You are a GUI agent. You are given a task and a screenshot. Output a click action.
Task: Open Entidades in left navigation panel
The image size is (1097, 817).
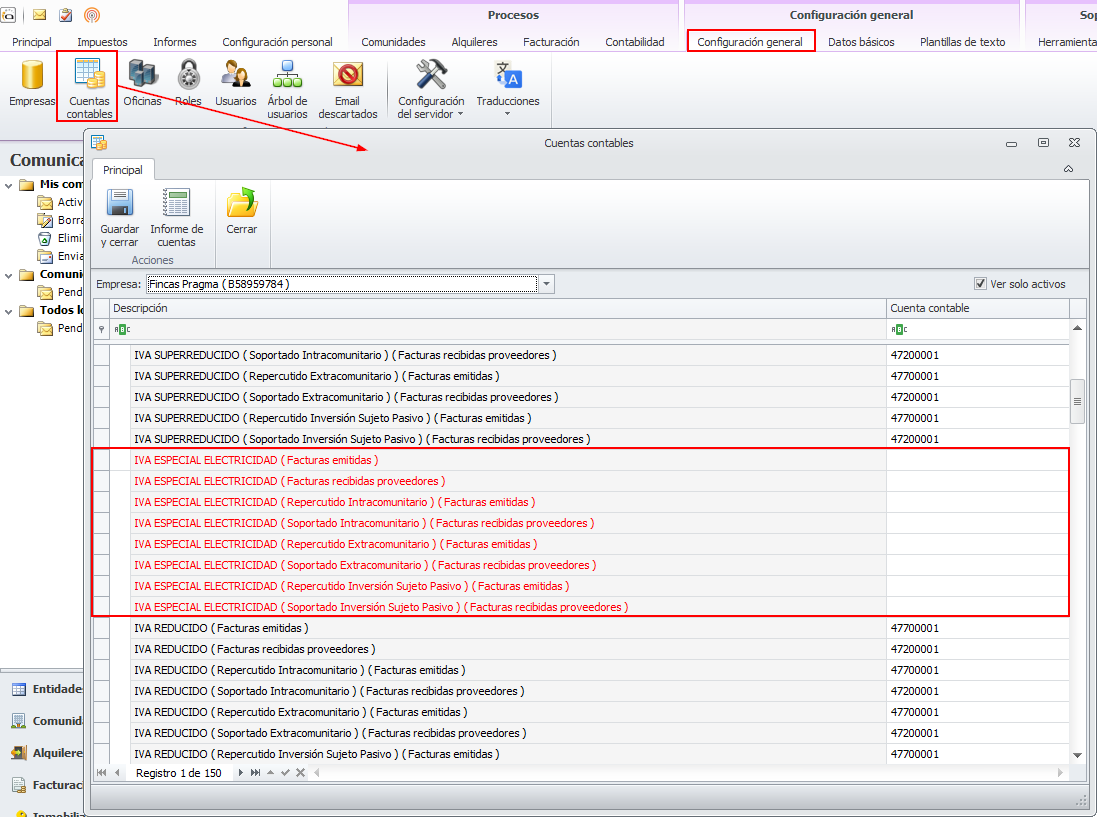47,689
